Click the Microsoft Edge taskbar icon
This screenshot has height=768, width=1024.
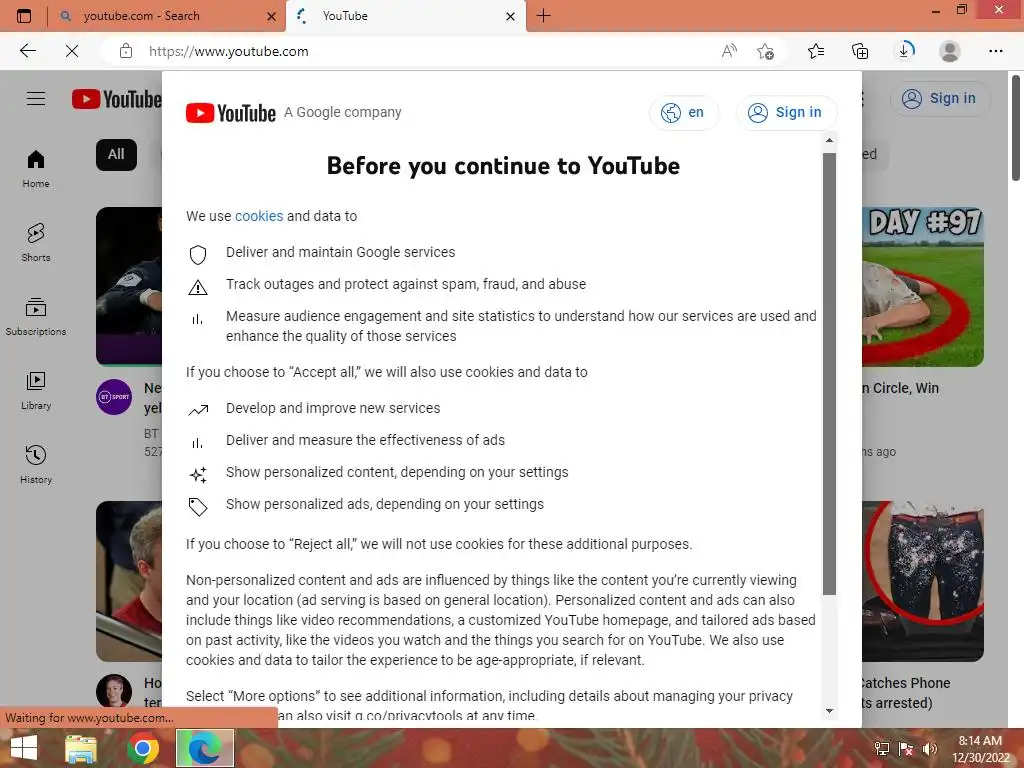(205, 748)
